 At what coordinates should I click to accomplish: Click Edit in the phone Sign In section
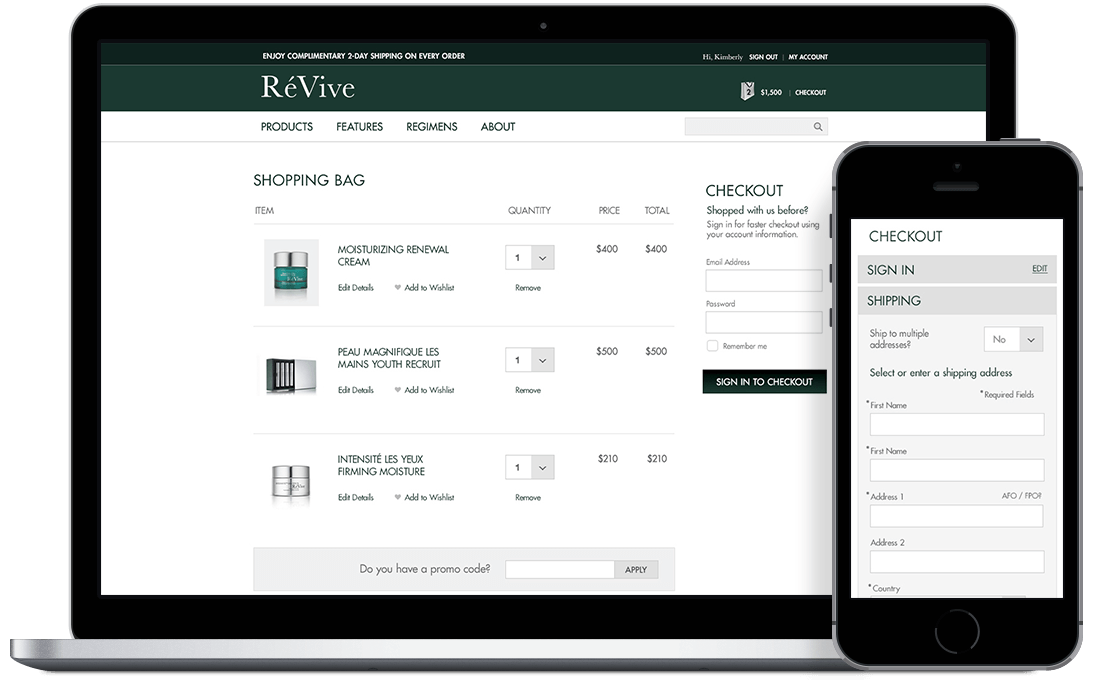click(x=1040, y=269)
